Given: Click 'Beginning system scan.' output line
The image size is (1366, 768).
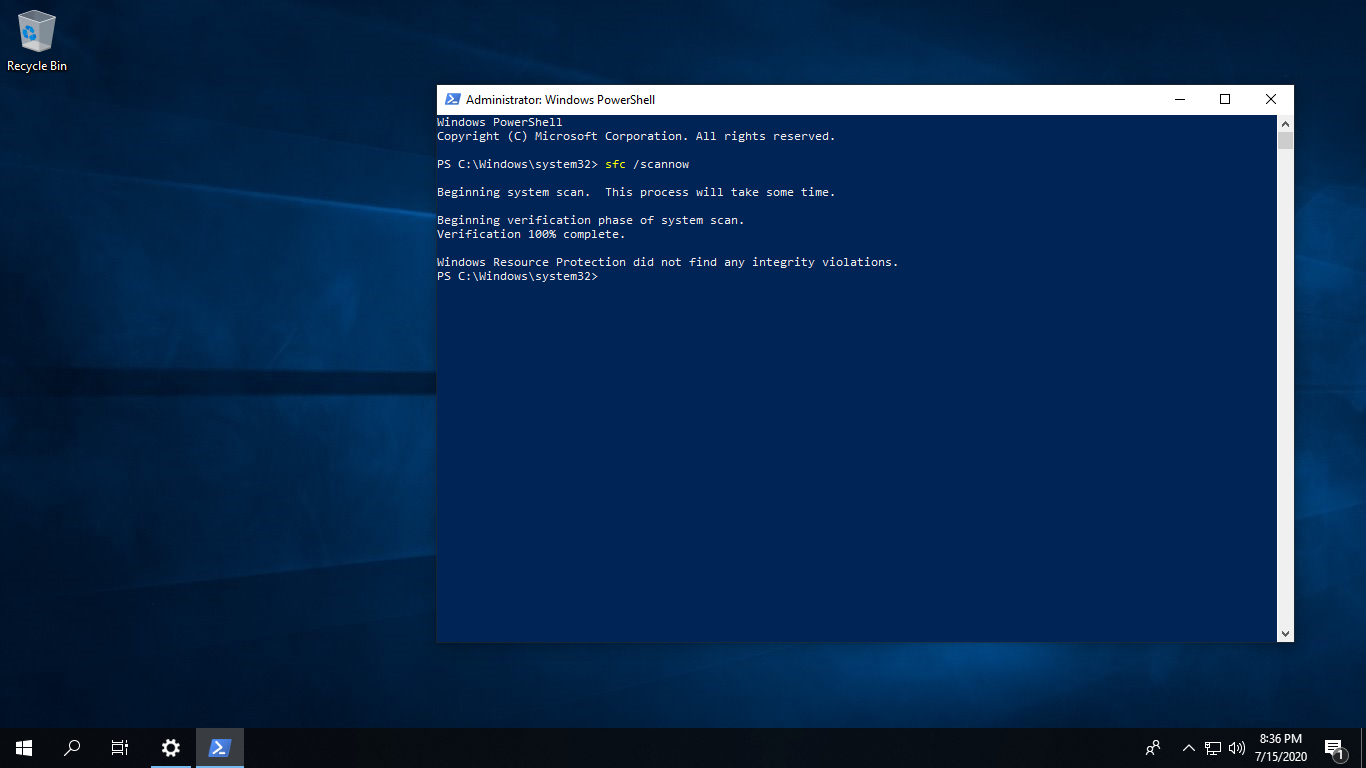Looking at the screenshot, I should click(x=636, y=192).
